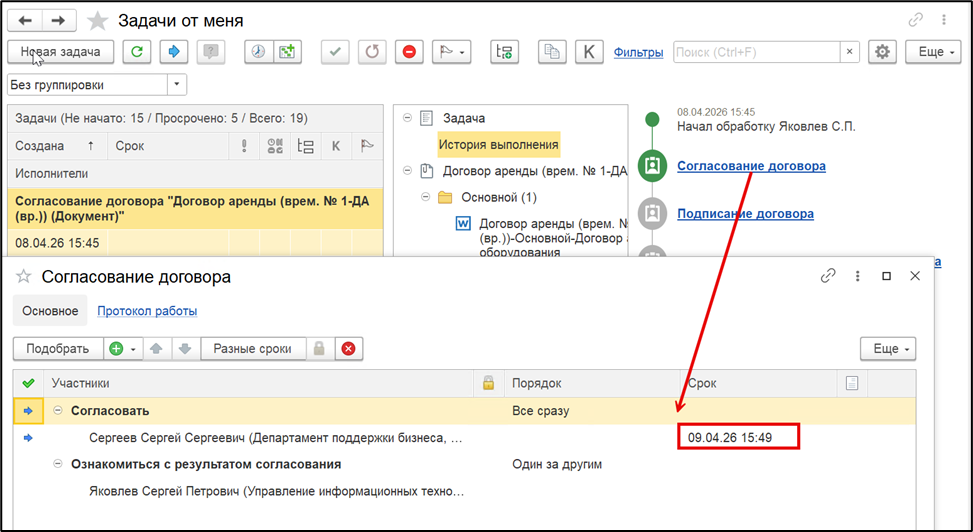This screenshot has height=532, width=973.
Task: Open the top Еще menu
Action: tap(933, 52)
